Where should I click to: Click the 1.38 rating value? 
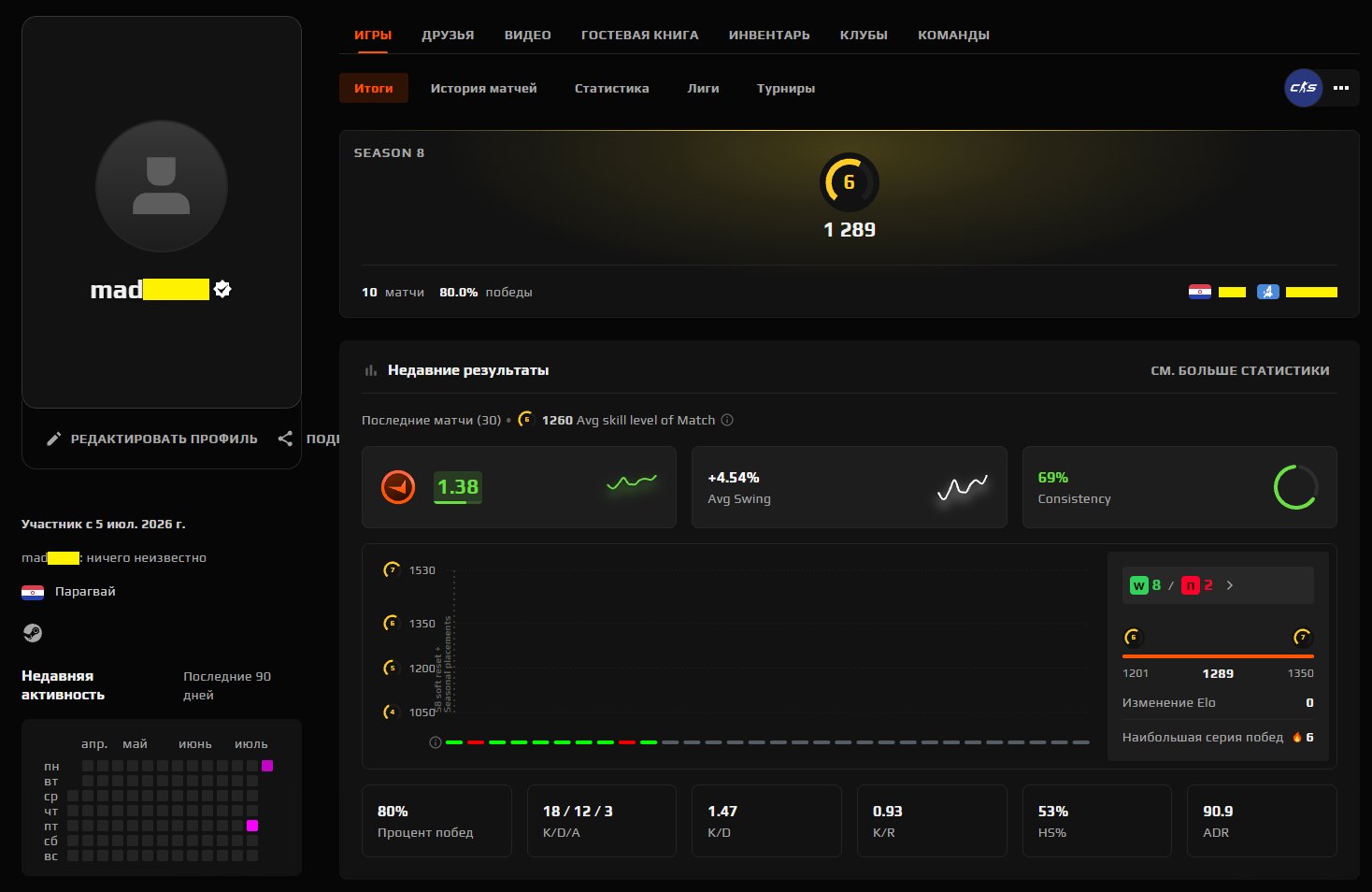point(458,487)
